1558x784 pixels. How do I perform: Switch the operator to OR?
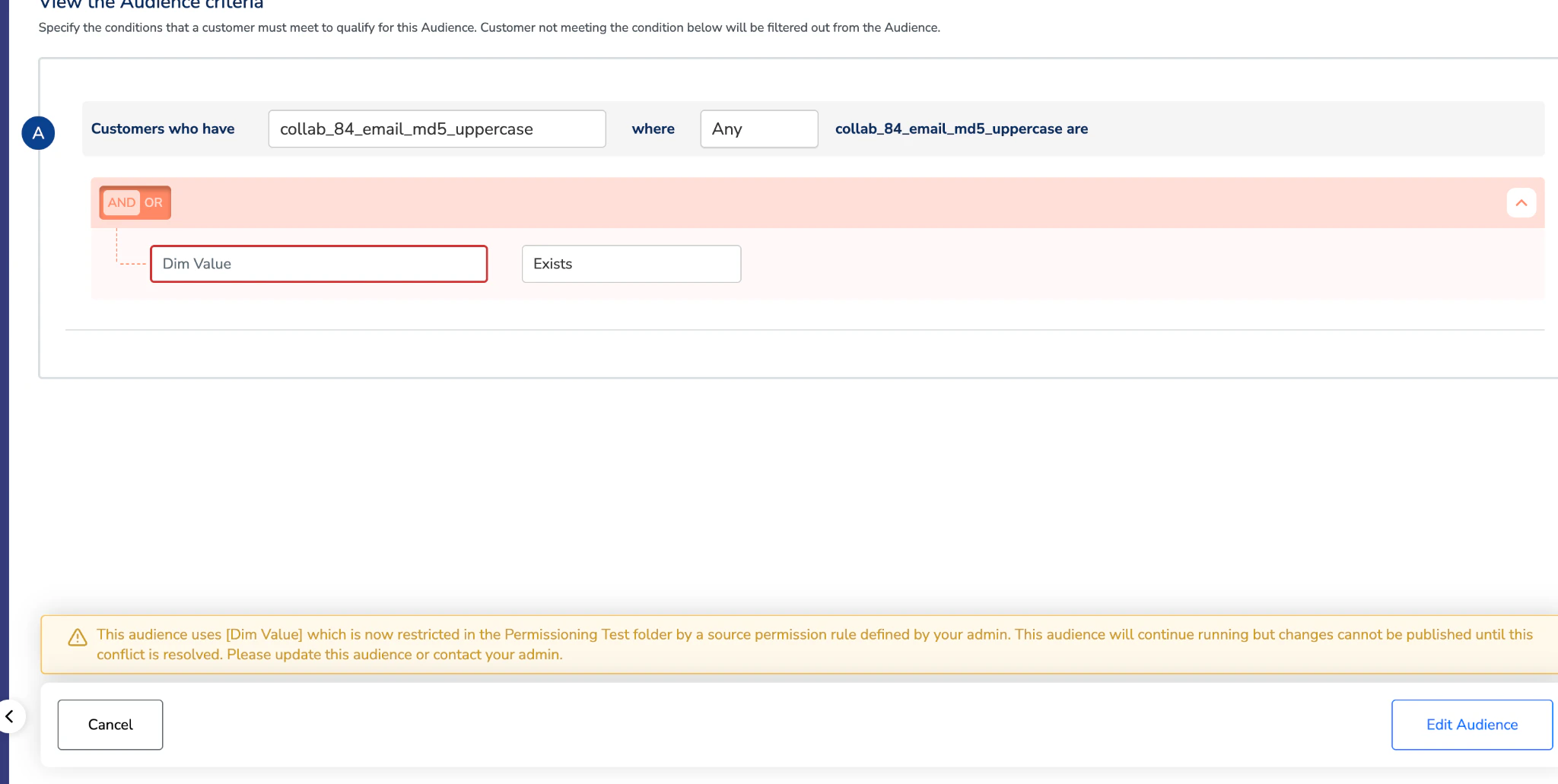point(154,203)
